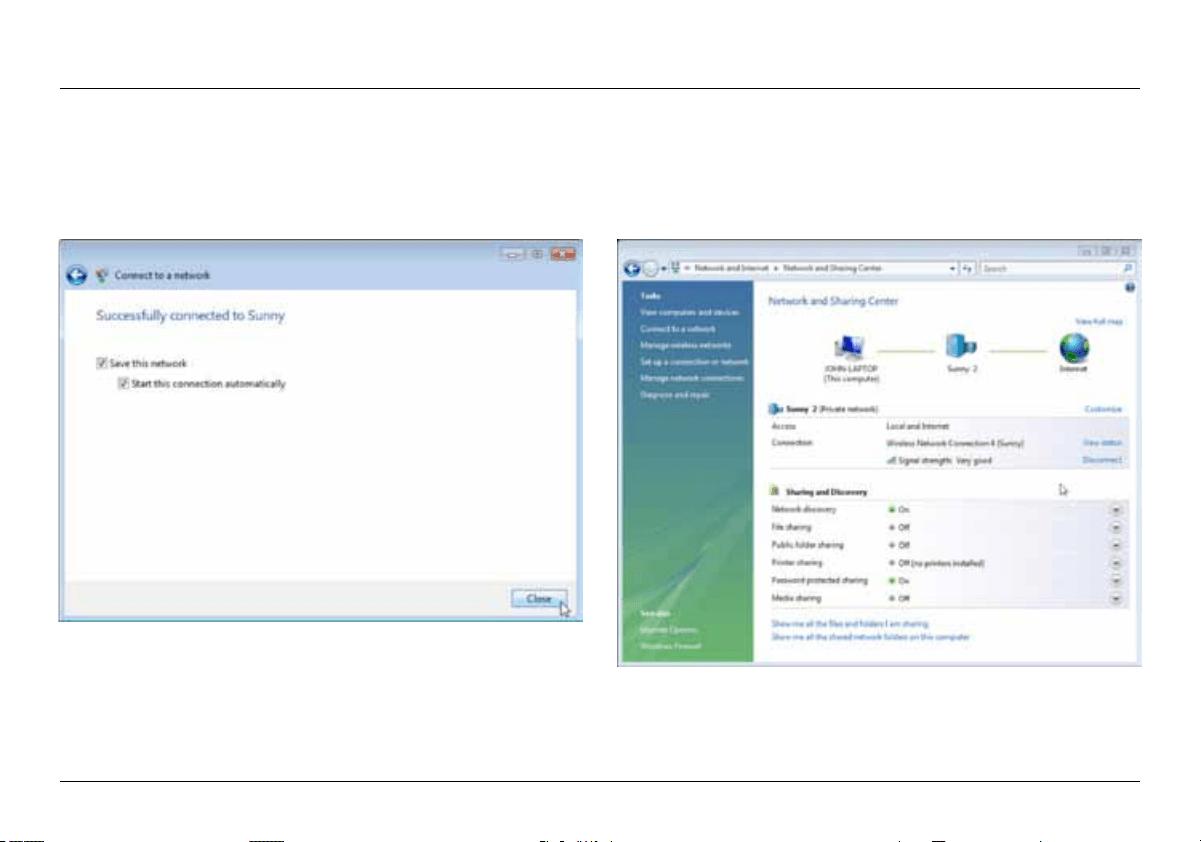Click the network icon in the address bar
The height and width of the screenshot is (842, 1201).
click(675, 269)
